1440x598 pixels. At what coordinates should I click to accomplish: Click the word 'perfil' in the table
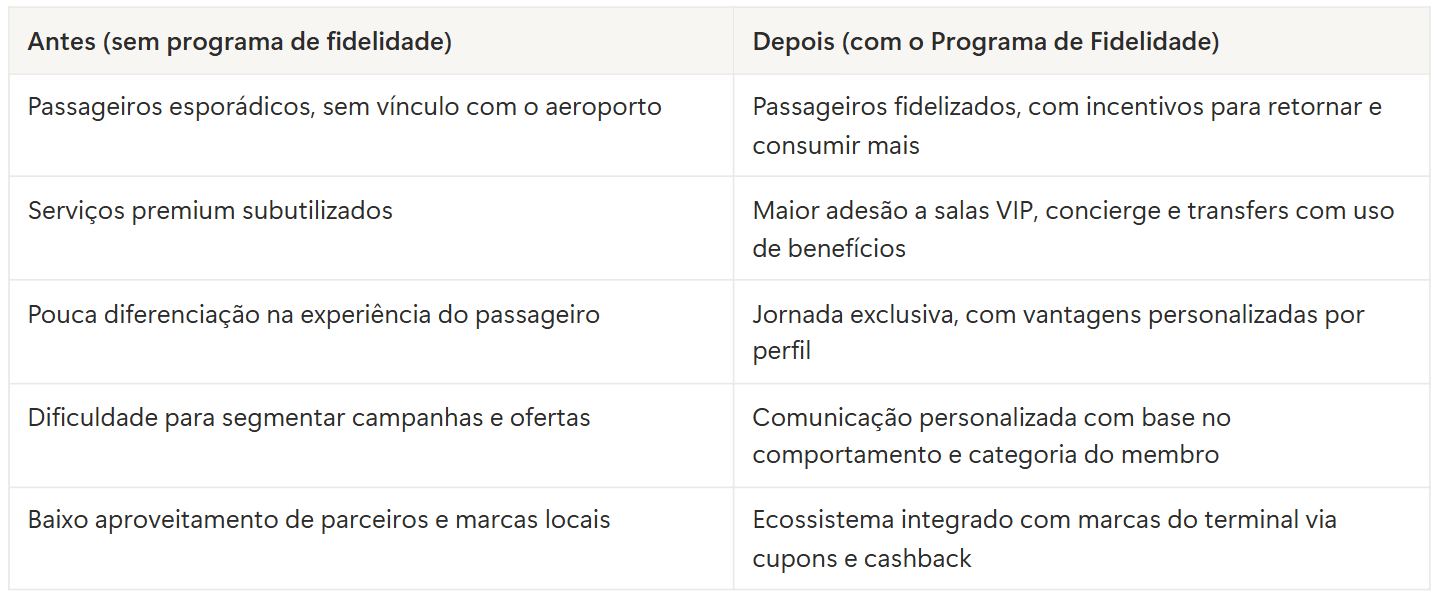click(781, 353)
